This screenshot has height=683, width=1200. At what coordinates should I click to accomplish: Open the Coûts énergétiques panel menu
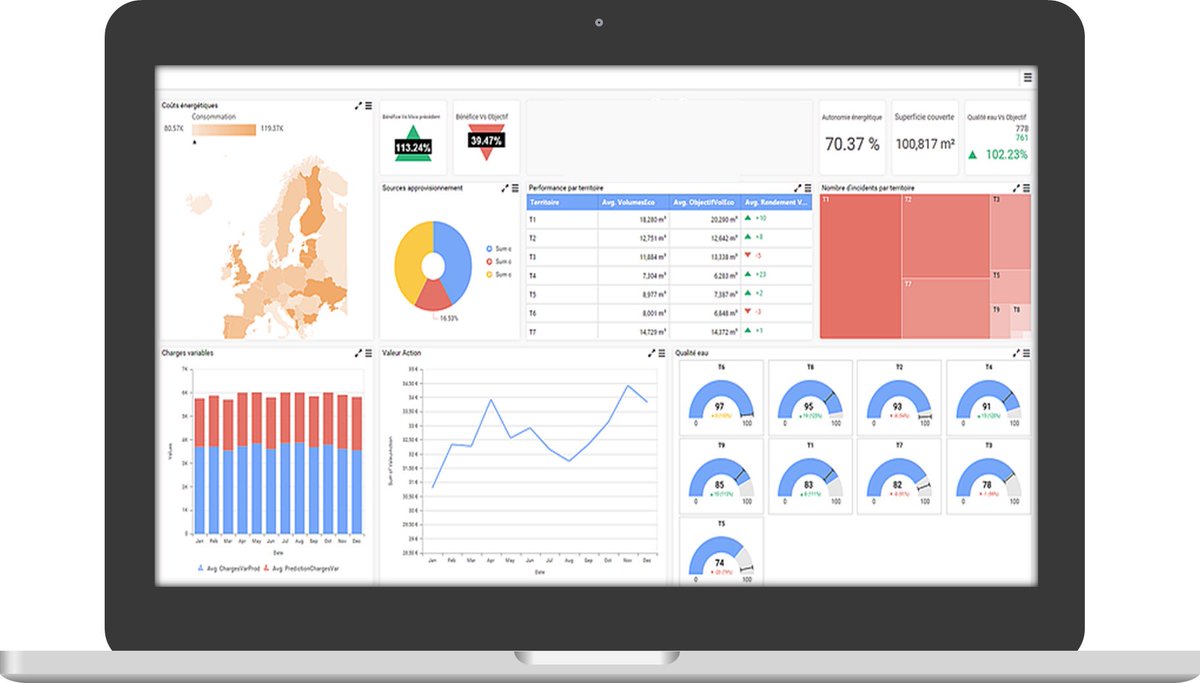368,105
